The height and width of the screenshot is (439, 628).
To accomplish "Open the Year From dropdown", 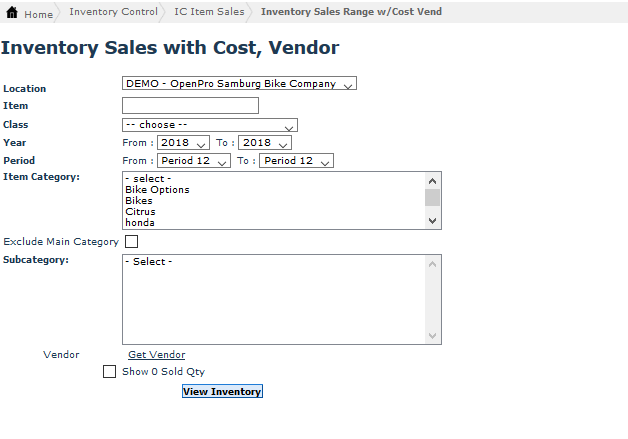I will click(x=183, y=143).
